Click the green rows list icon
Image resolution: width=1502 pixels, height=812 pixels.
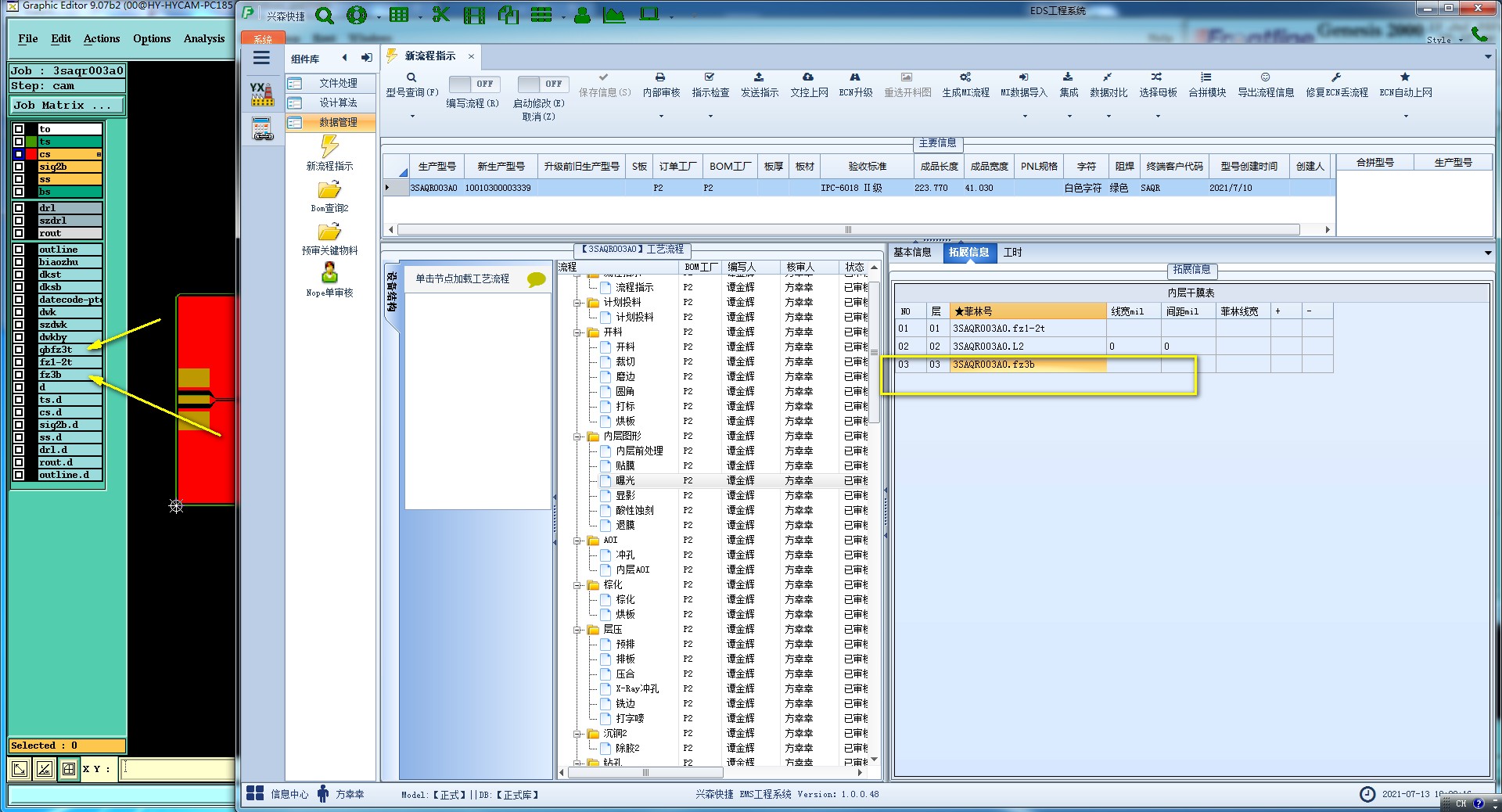pos(541,15)
